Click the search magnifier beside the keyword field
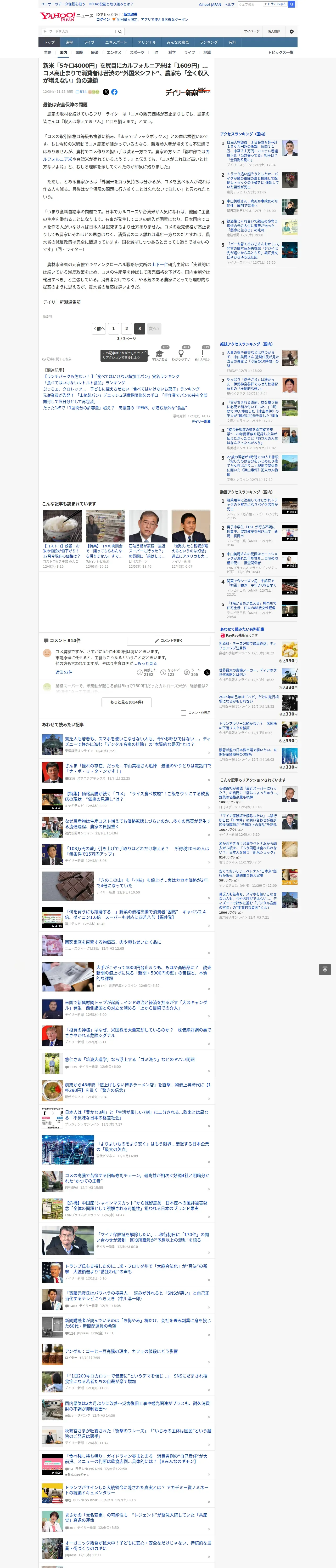This screenshot has height=1568, width=336. 120,31
